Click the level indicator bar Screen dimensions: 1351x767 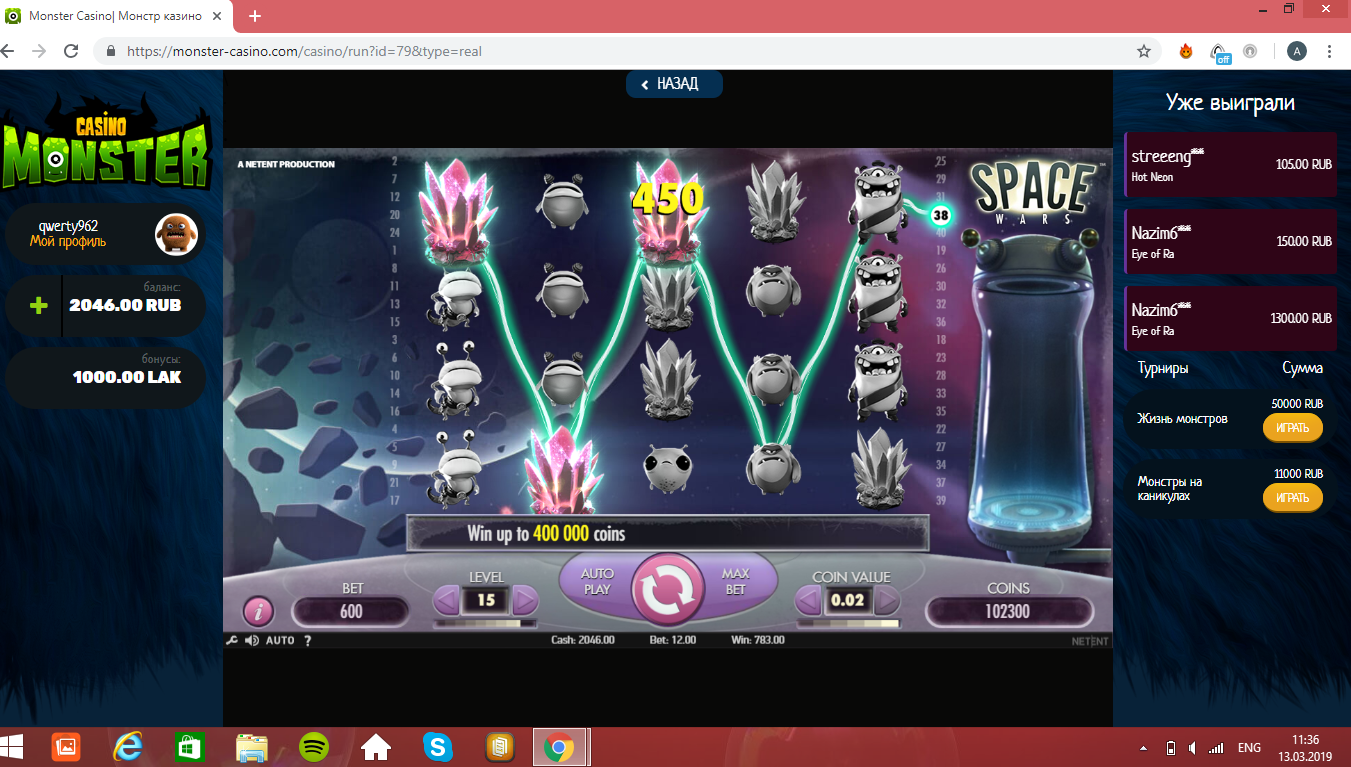[486, 623]
